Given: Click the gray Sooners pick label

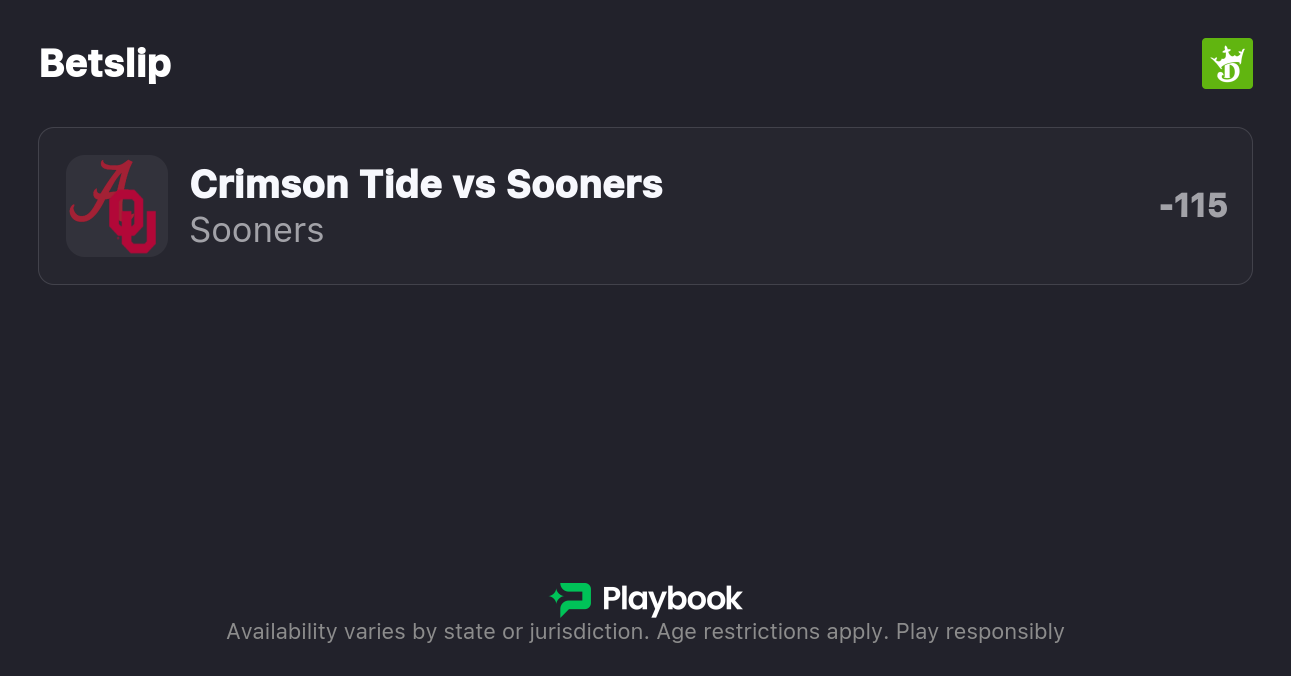Looking at the screenshot, I should click(x=256, y=230).
